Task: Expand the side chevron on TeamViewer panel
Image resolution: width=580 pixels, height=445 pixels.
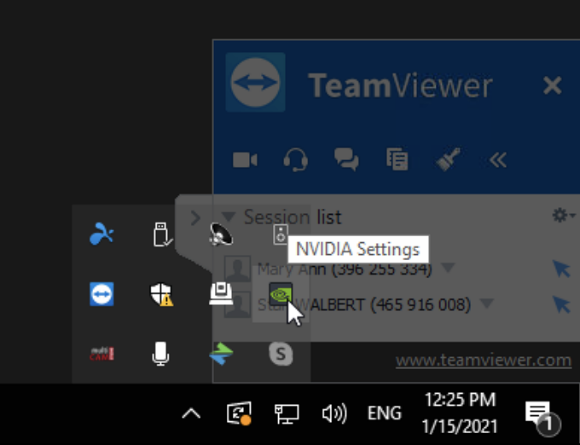Action: (195, 218)
